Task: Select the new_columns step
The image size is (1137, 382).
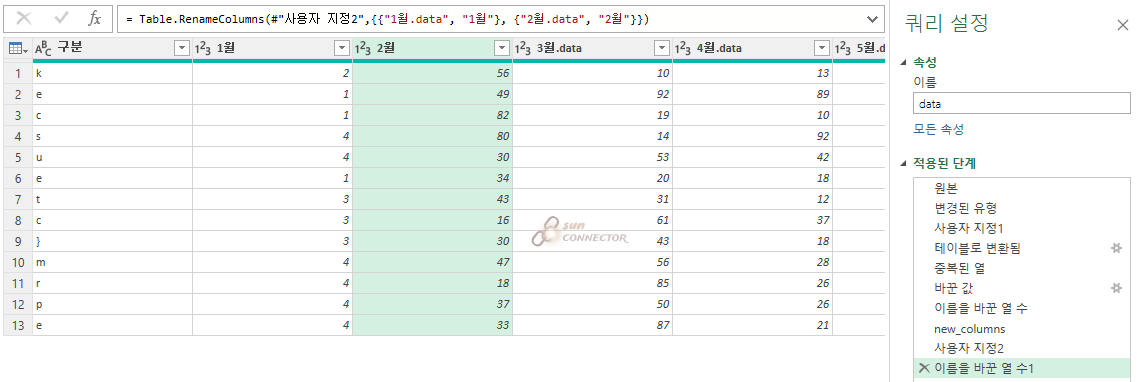Action: (1022, 328)
